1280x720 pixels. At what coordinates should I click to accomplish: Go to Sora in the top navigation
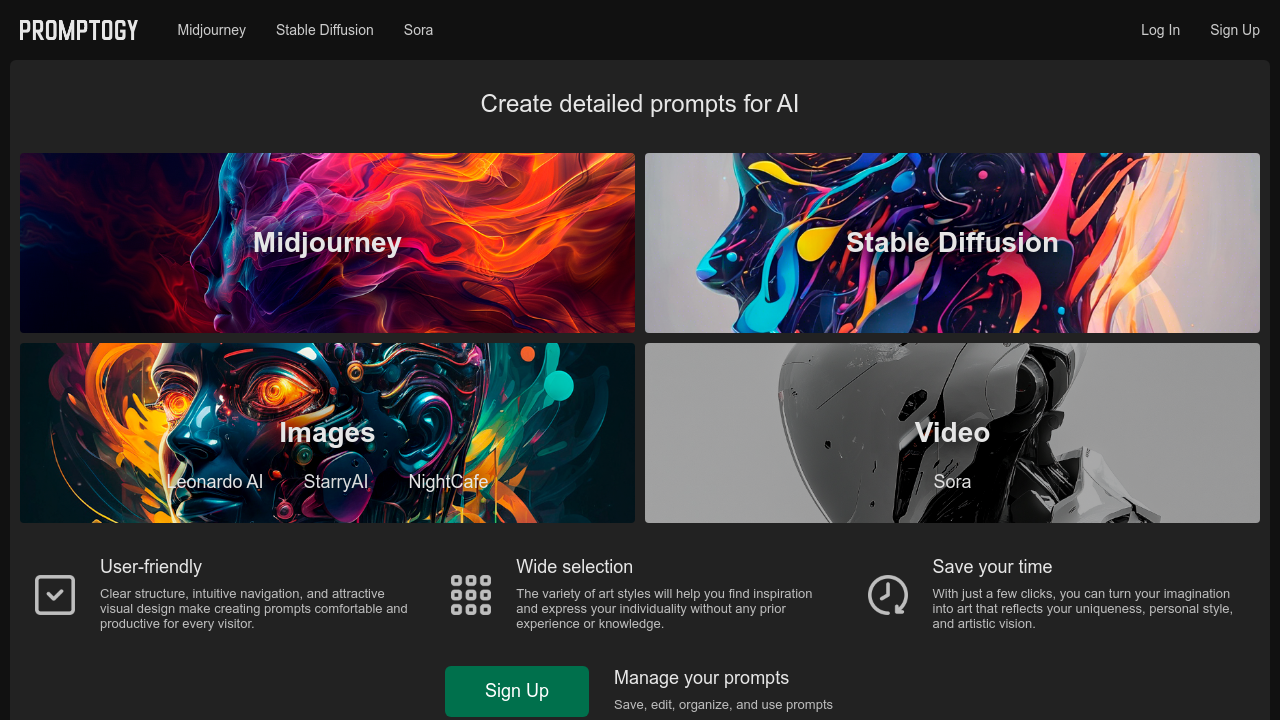click(418, 30)
